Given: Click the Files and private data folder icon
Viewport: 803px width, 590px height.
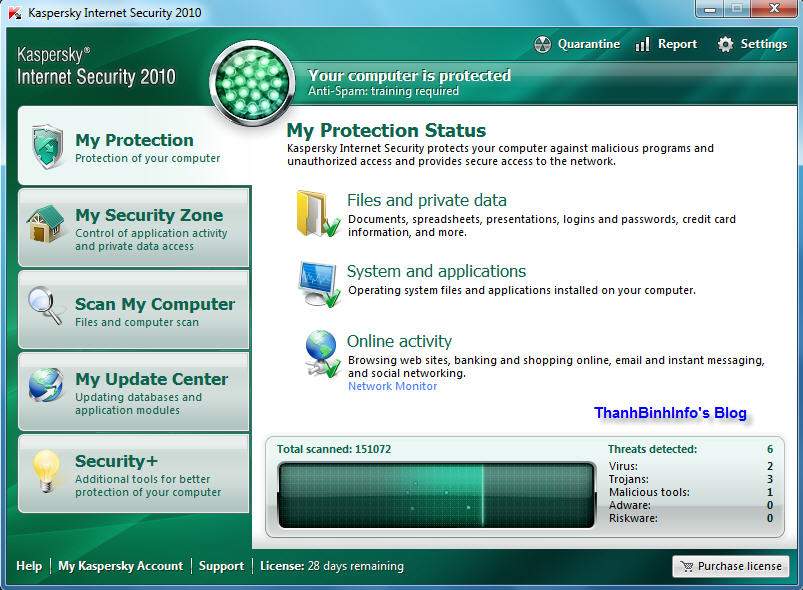Looking at the screenshot, I should tap(318, 214).
